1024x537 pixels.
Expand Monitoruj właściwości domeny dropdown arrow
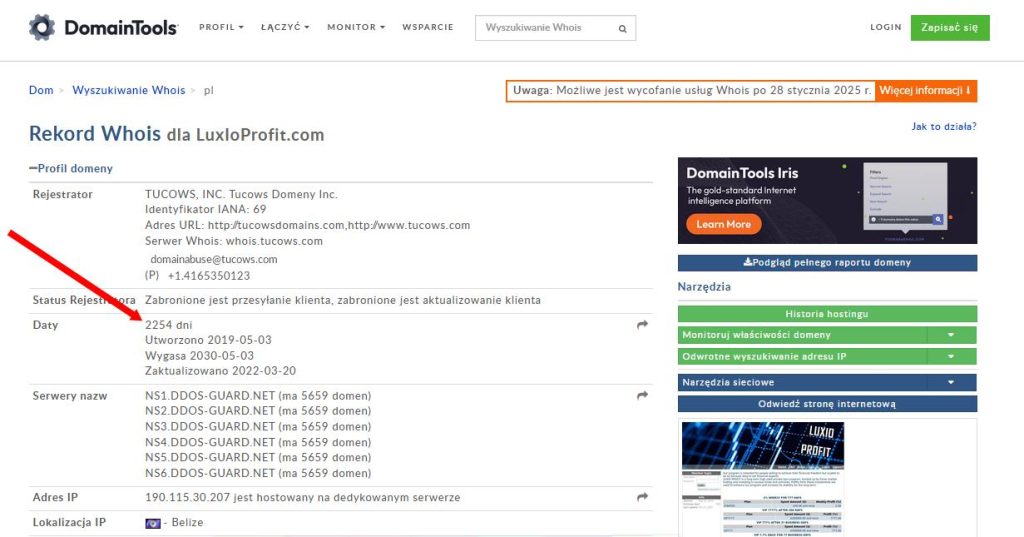tap(952, 335)
